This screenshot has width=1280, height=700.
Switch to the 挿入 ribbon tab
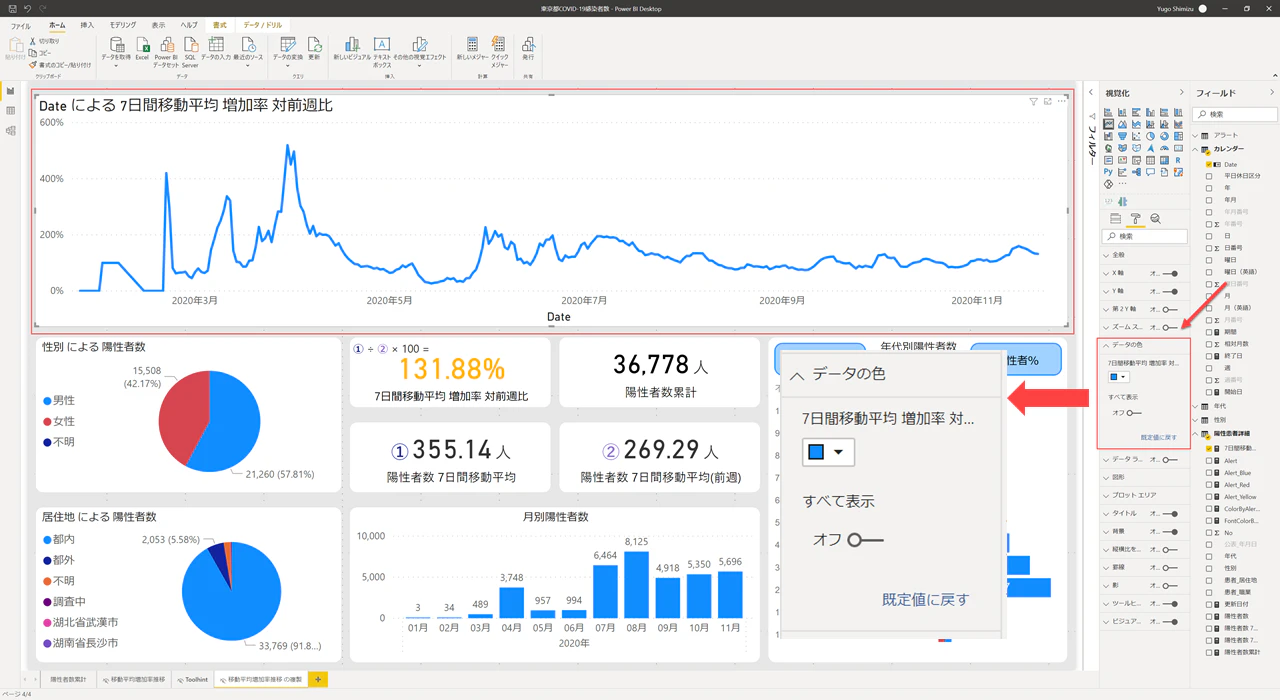(x=87, y=25)
